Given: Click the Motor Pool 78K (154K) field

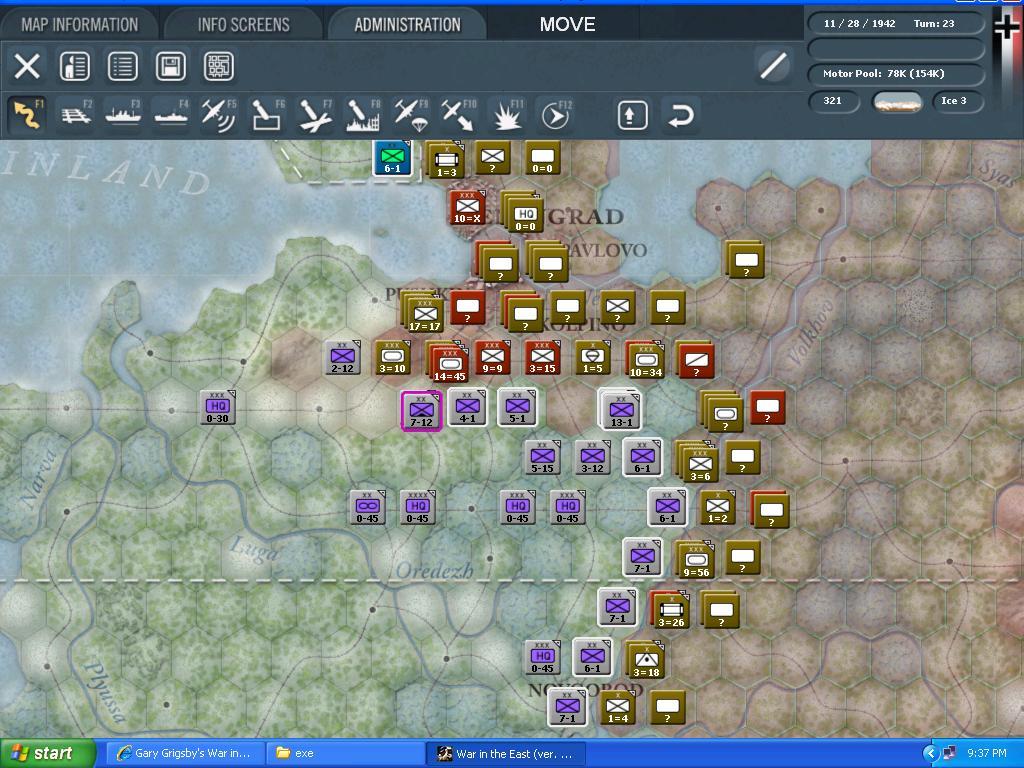Looking at the screenshot, I should click(x=895, y=74).
